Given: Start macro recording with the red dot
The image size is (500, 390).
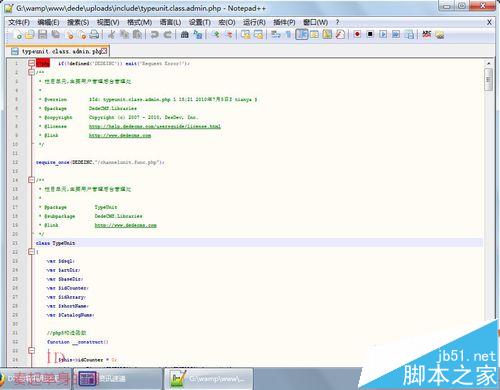Looking at the screenshot, I should tap(357, 34).
